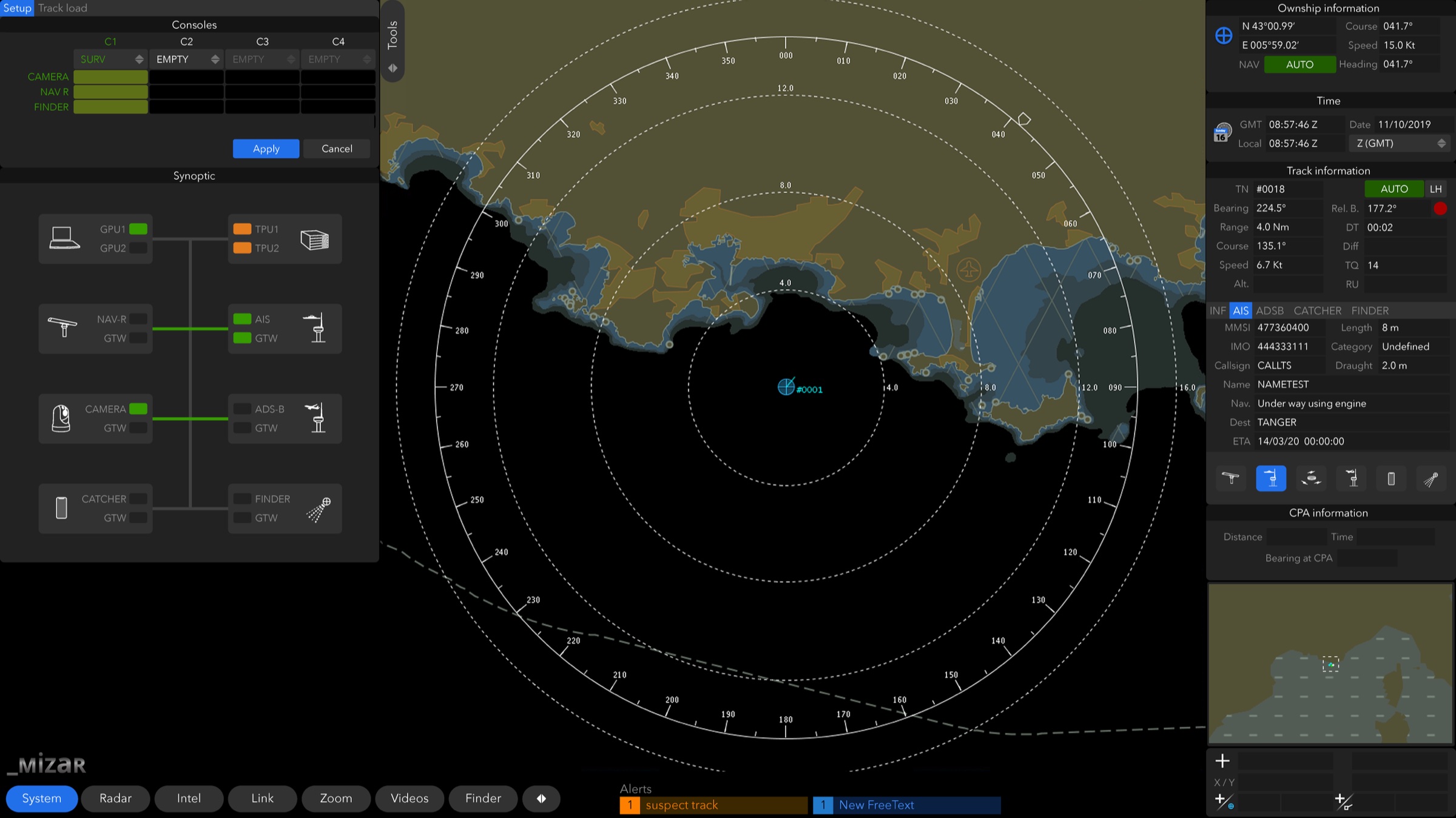Viewport: 1456px width, 818px height.
Task: Click the ADS-B aircraft tower icon in Synoptic
Action: [x=317, y=418]
